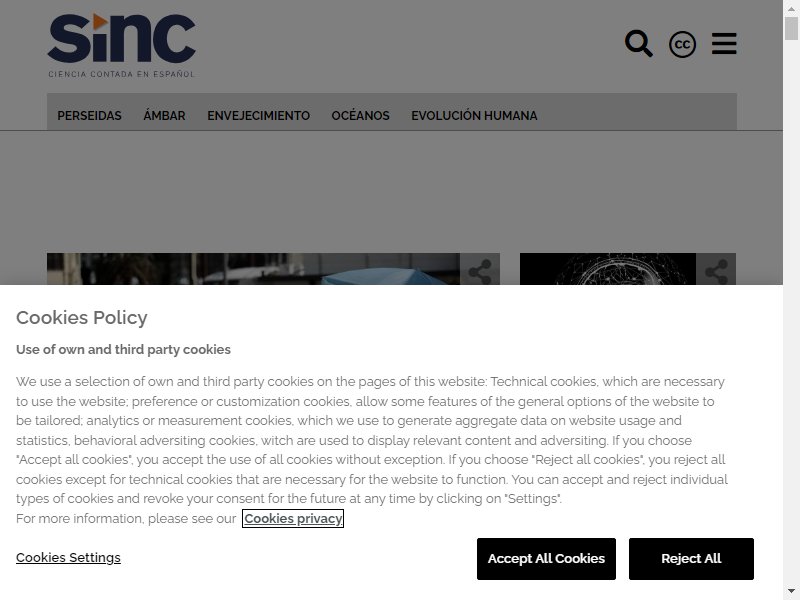The height and width of the screenshot is (600, 800).
Task: Open the umbrella article thumbnail
Action: click(254, 269)
